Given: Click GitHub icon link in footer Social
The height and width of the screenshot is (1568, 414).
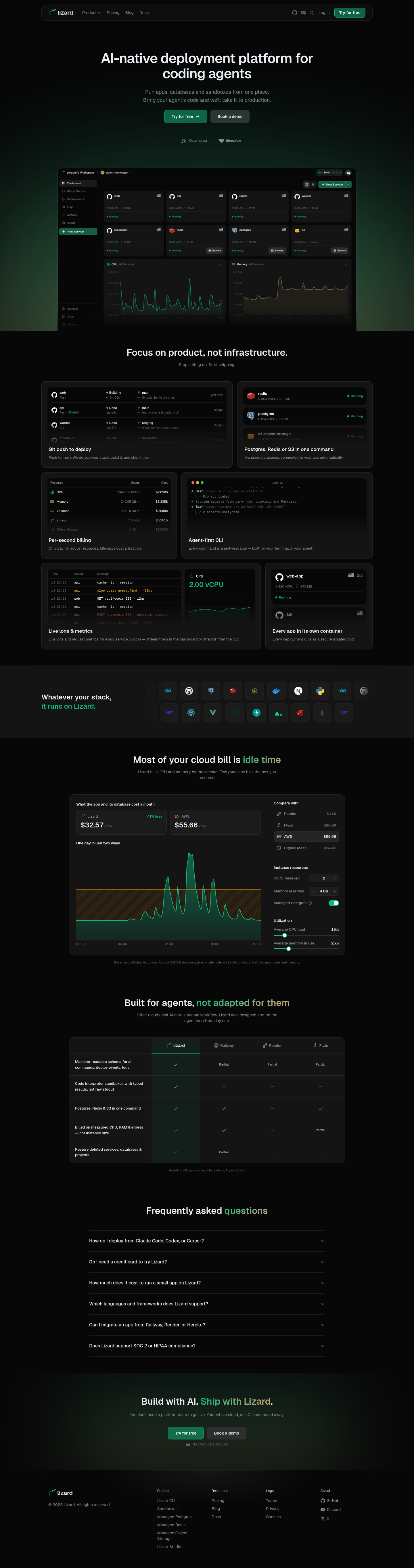Looking at the screenshot, I should 323,1501.
